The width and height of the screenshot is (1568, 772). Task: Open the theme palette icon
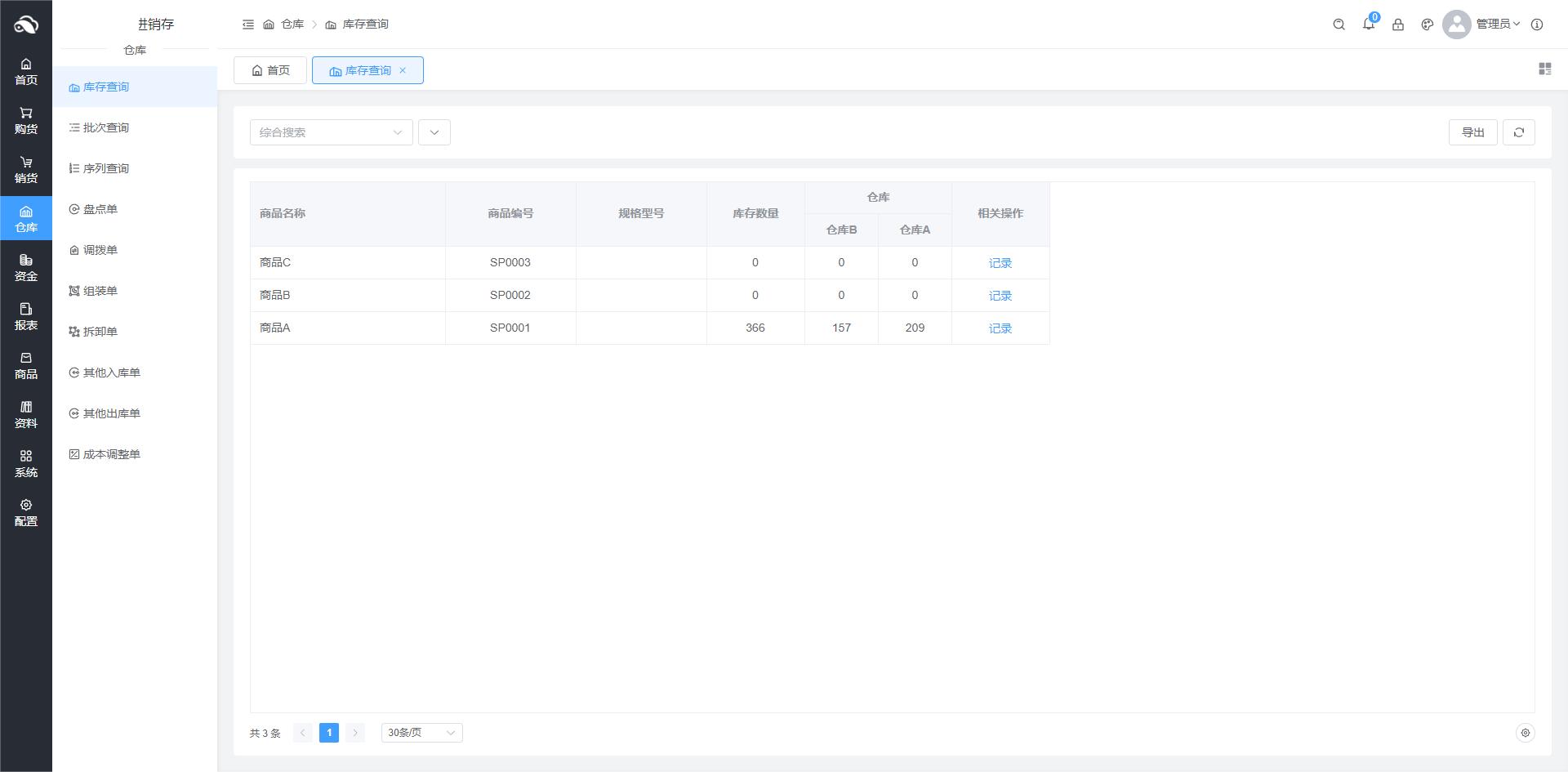[x=1427, y=25]
